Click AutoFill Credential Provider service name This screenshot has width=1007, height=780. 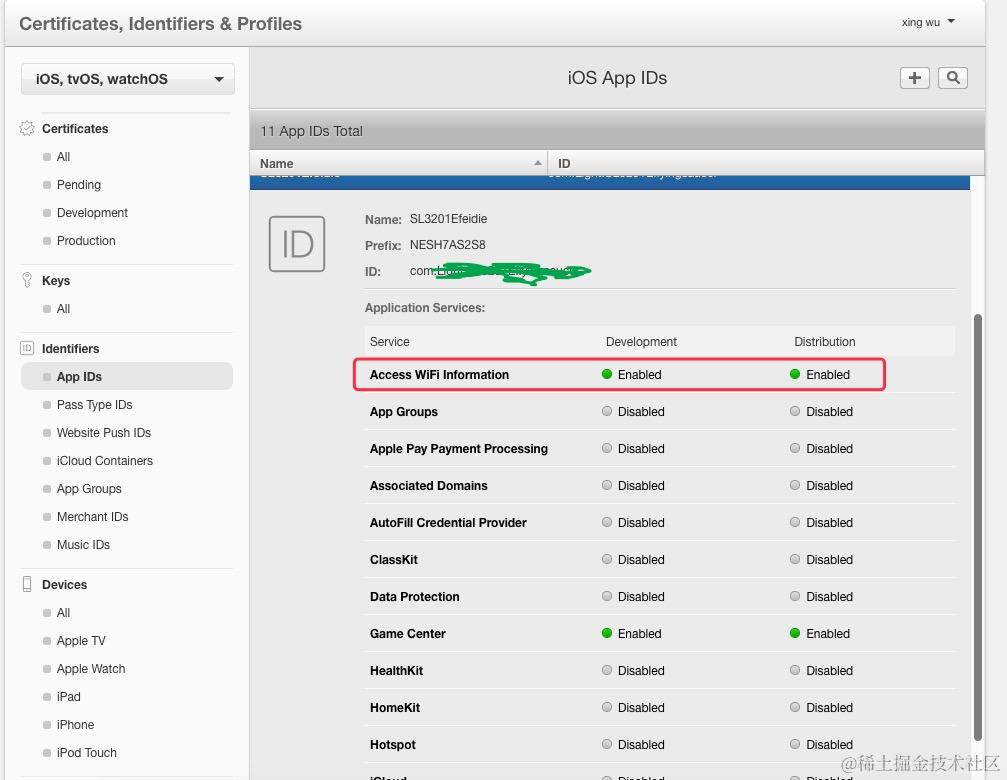tap(448, 523)
